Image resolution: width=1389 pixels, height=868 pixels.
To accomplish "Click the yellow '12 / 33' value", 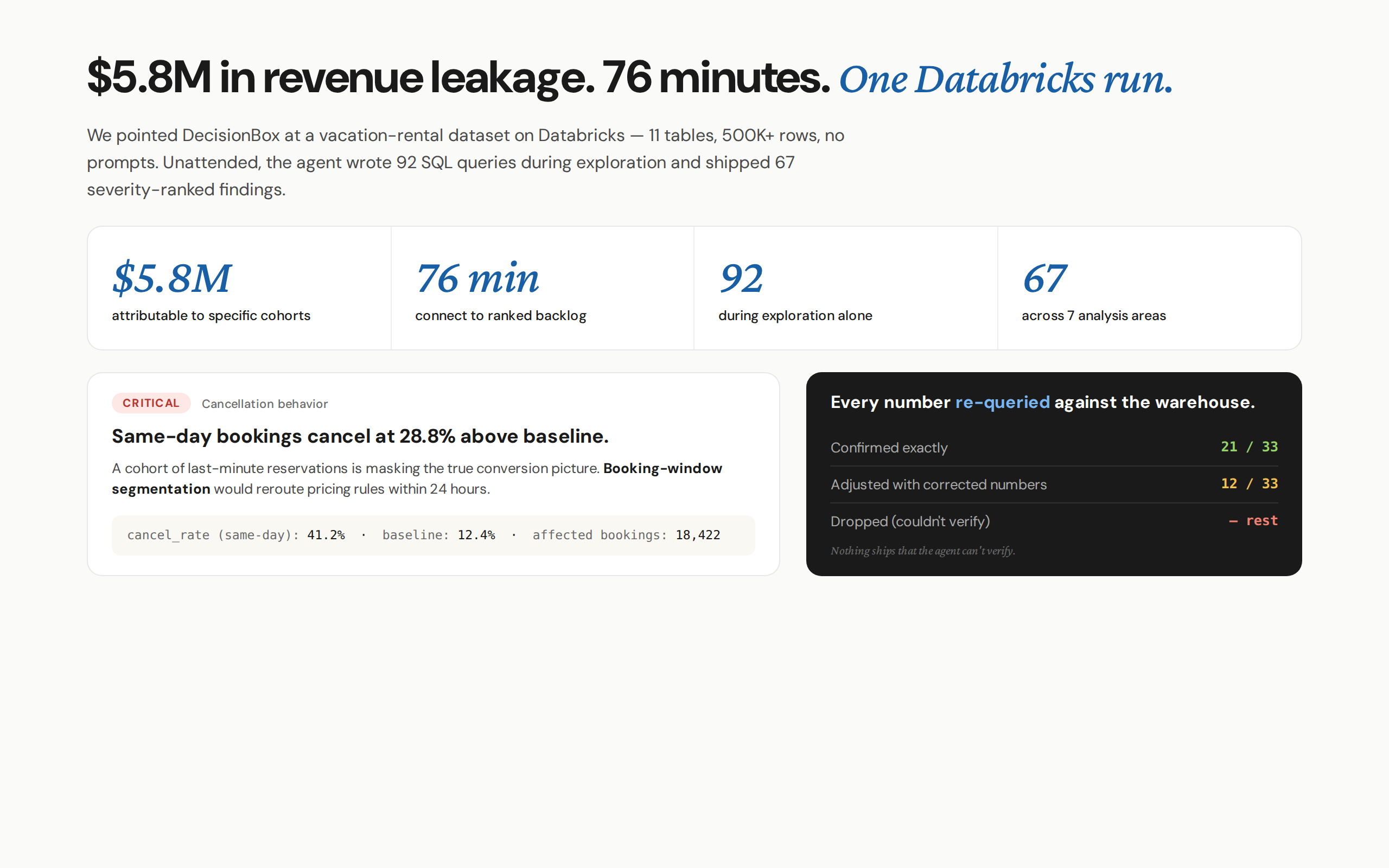I will [1249, 483].
